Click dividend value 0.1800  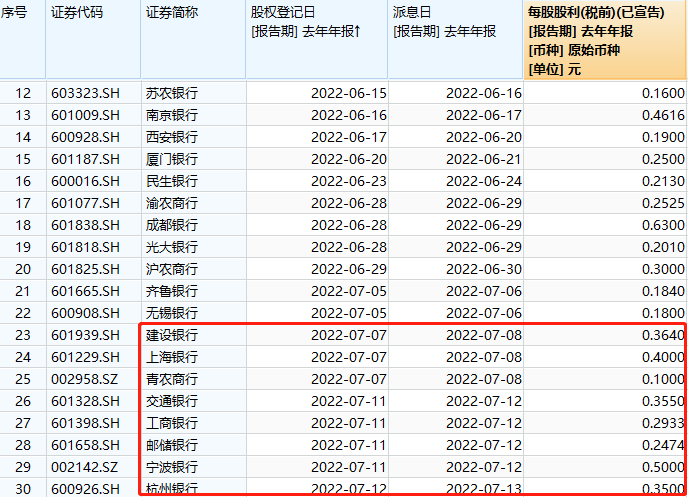click(663, 313)
